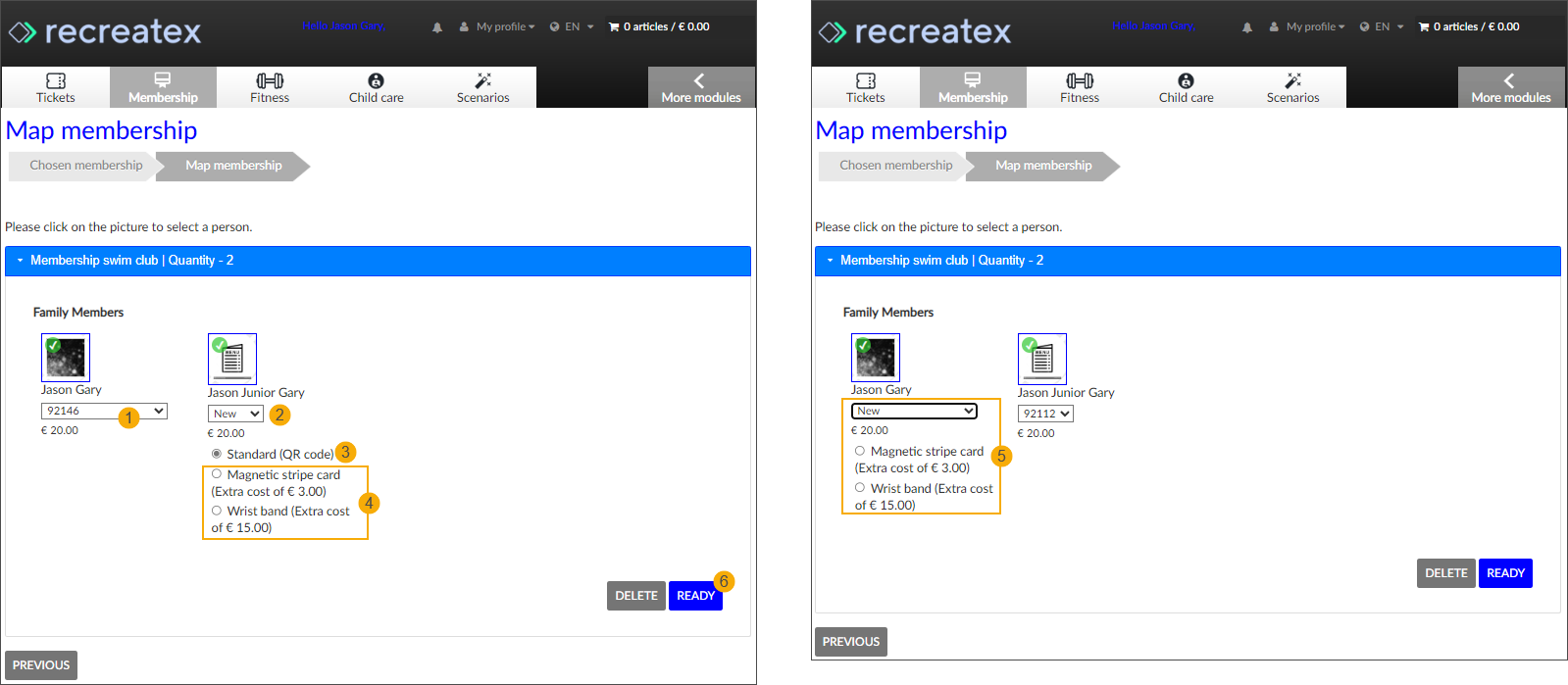Collapse Membership swim club section, left window

(x=378, y=261)
